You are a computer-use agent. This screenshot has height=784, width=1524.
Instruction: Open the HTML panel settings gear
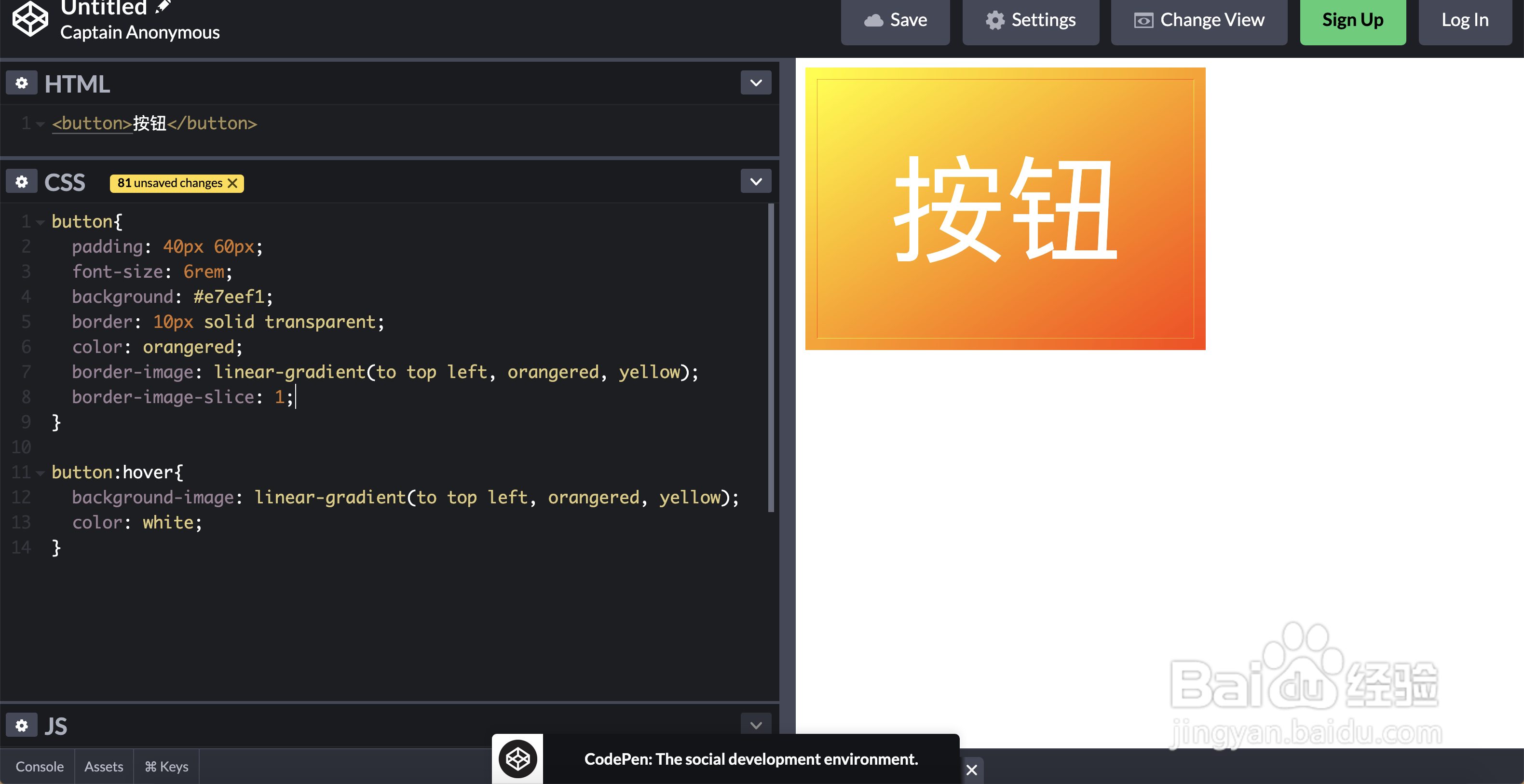pos(21,82)
